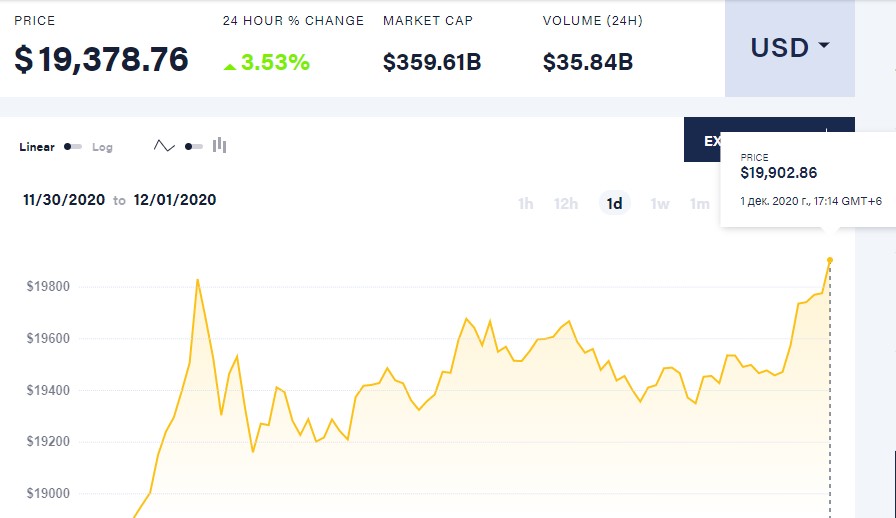Screen dimensions: 896x518
Task: Select the 1d time range
Action: (x=615, y=204)
